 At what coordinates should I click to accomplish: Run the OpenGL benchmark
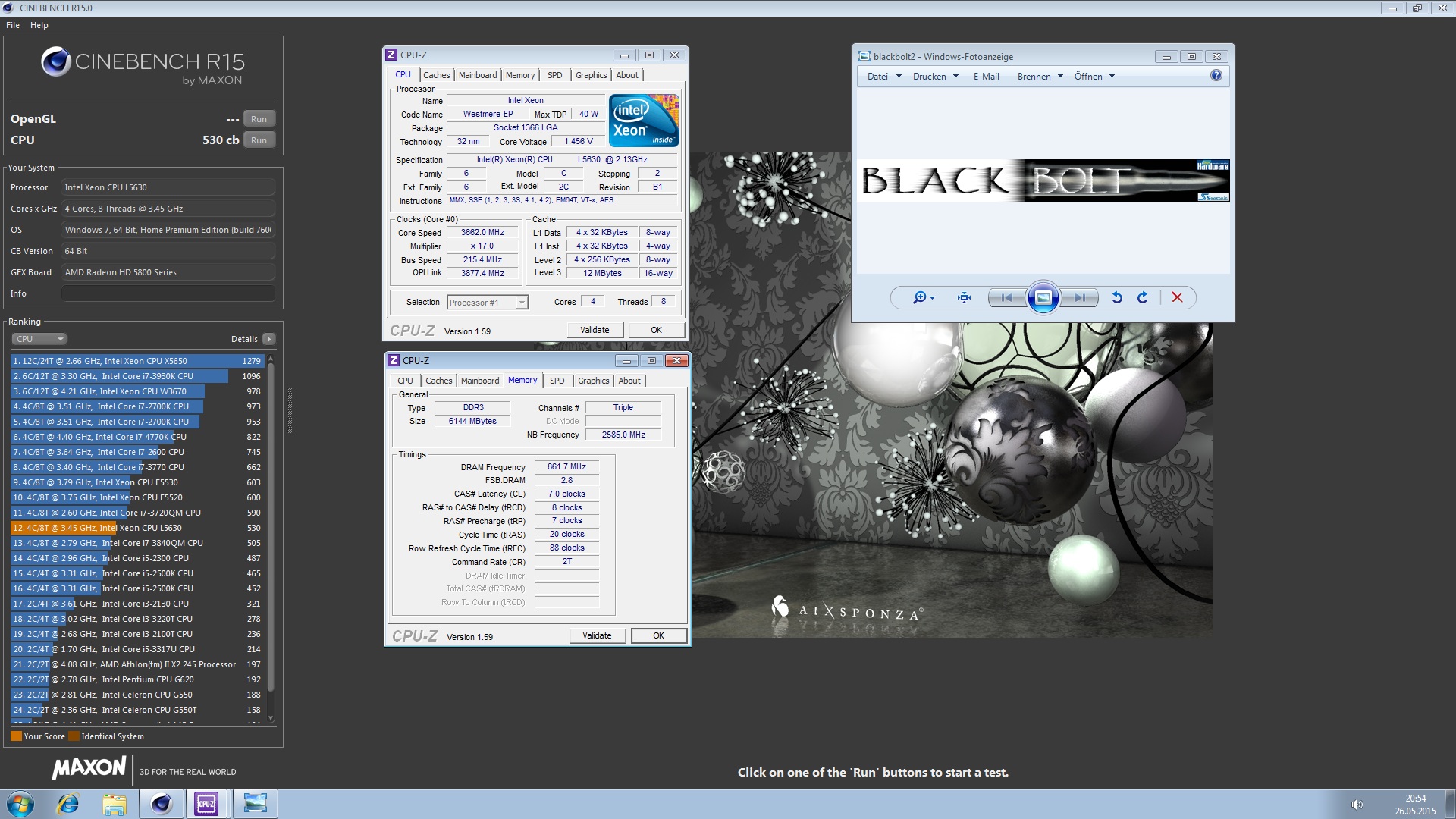pyautogui.click(x=259, y=119)
